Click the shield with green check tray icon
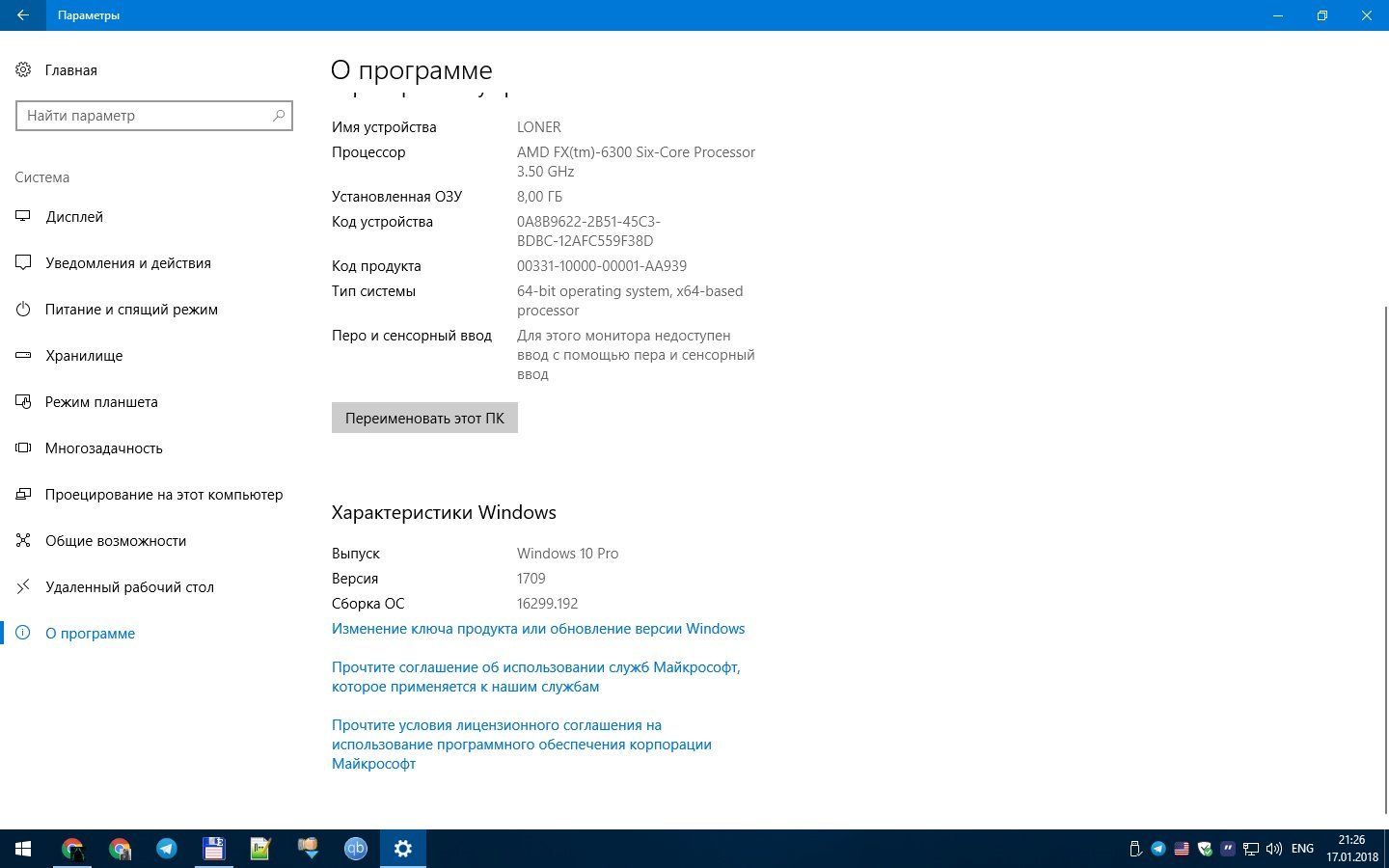This screenshot has height=868, width=1389. 1205,849
